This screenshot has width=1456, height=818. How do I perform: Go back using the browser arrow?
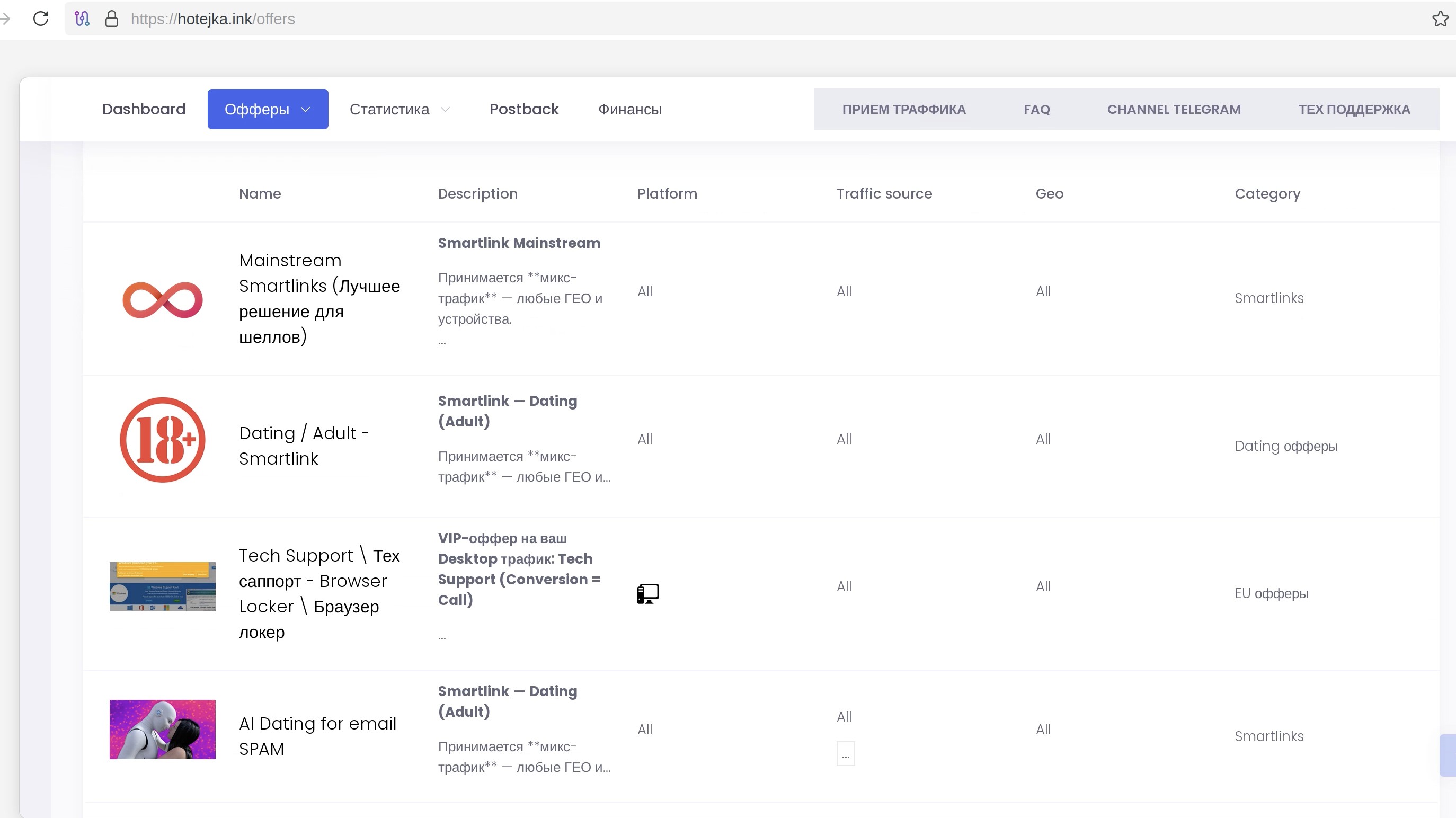[x=5, y=19]
